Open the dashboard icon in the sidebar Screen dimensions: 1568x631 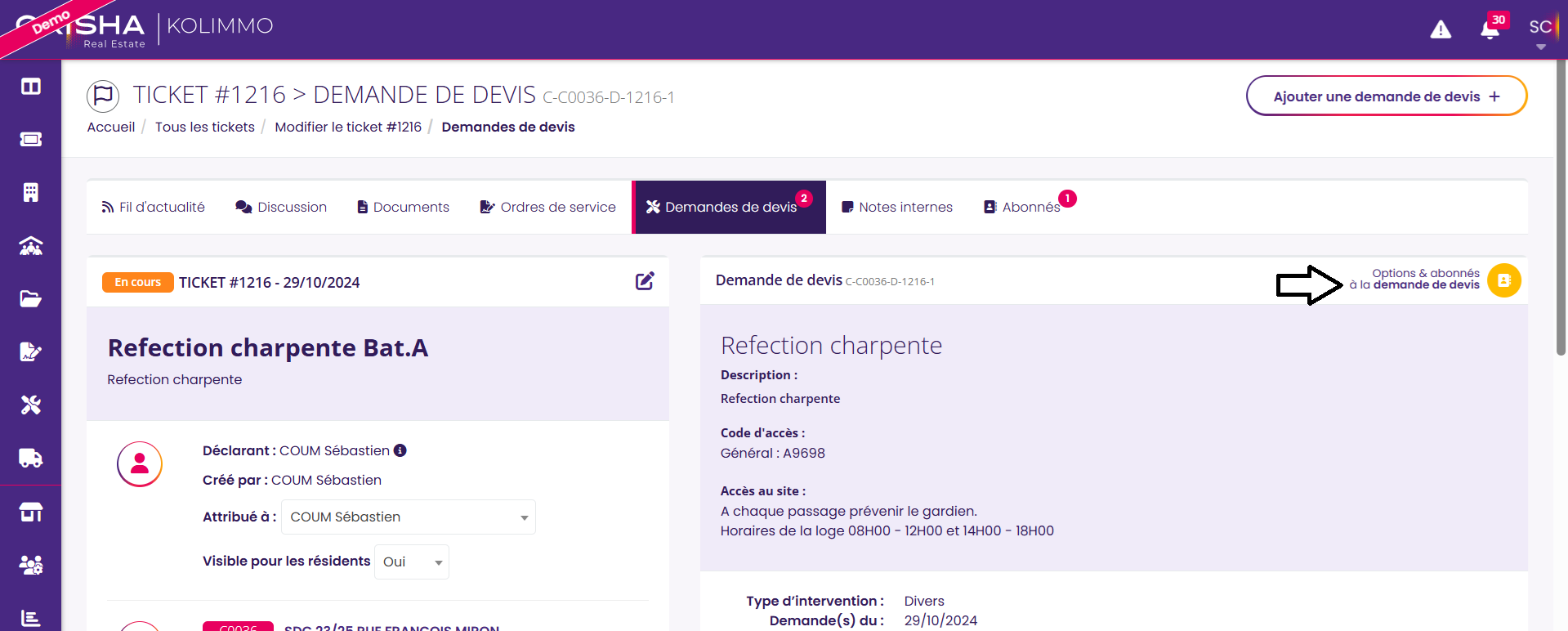[x=31, y=87]
